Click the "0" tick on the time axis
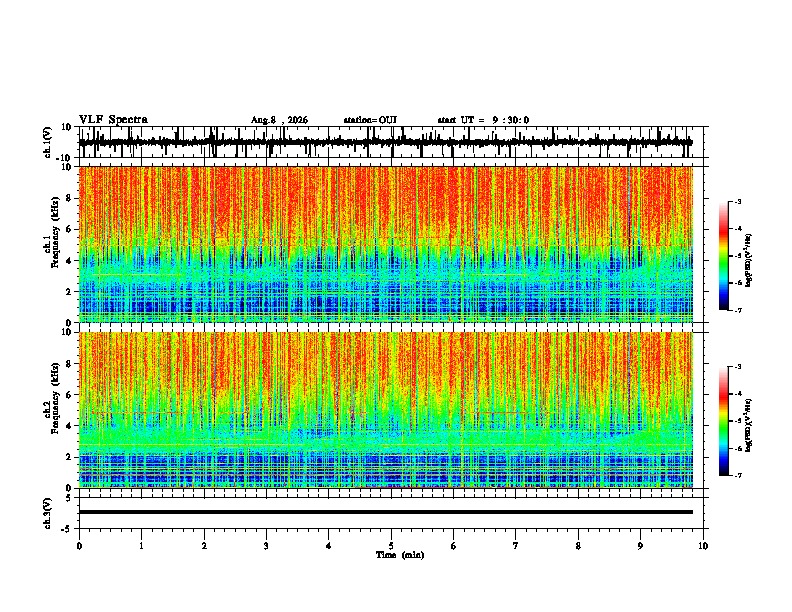Screen dimensions: 792x612 point(79,546)
